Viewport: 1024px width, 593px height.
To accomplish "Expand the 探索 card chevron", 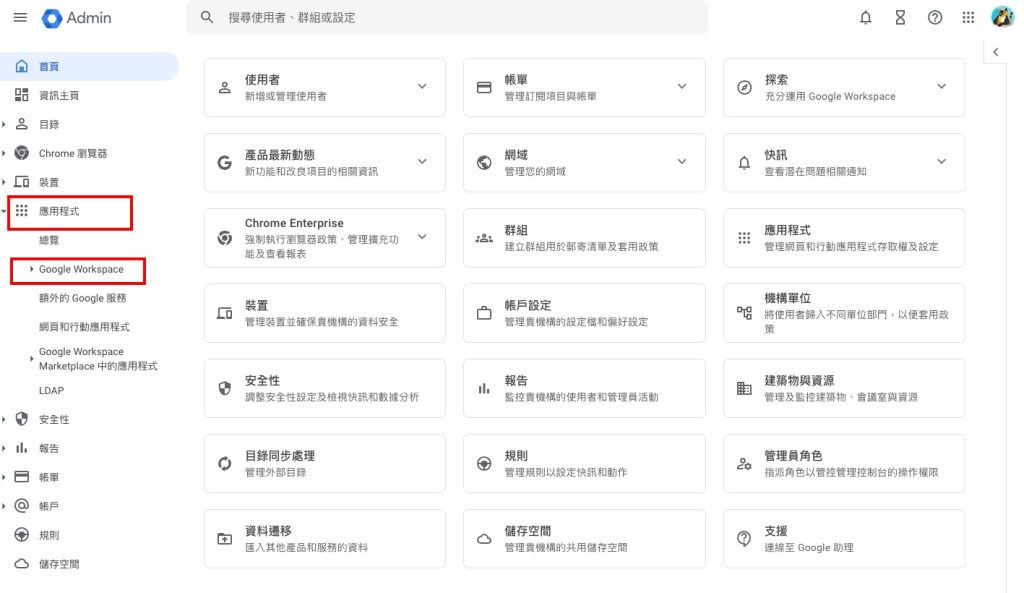I will coord(941,86).
